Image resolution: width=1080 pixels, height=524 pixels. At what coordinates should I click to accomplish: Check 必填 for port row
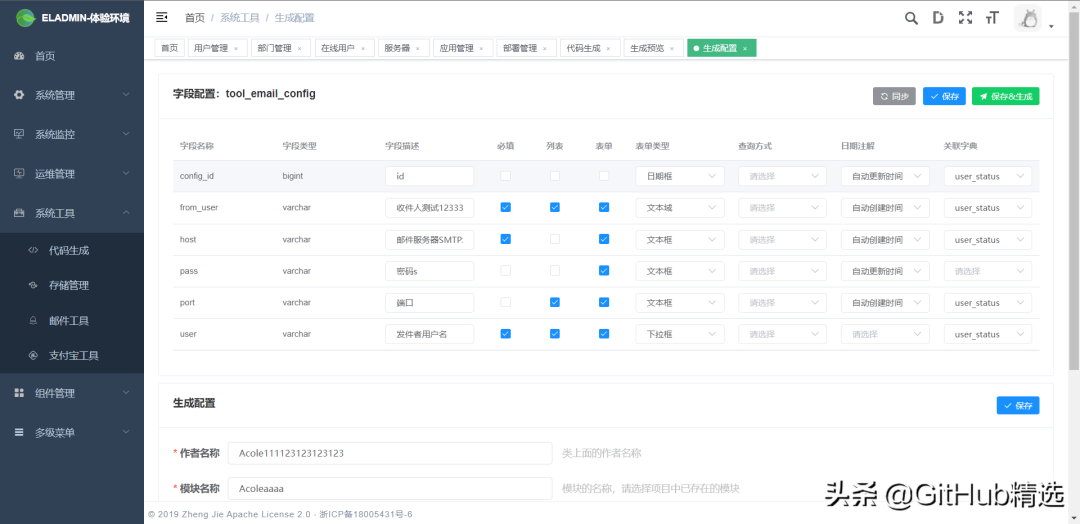(506, 302)
